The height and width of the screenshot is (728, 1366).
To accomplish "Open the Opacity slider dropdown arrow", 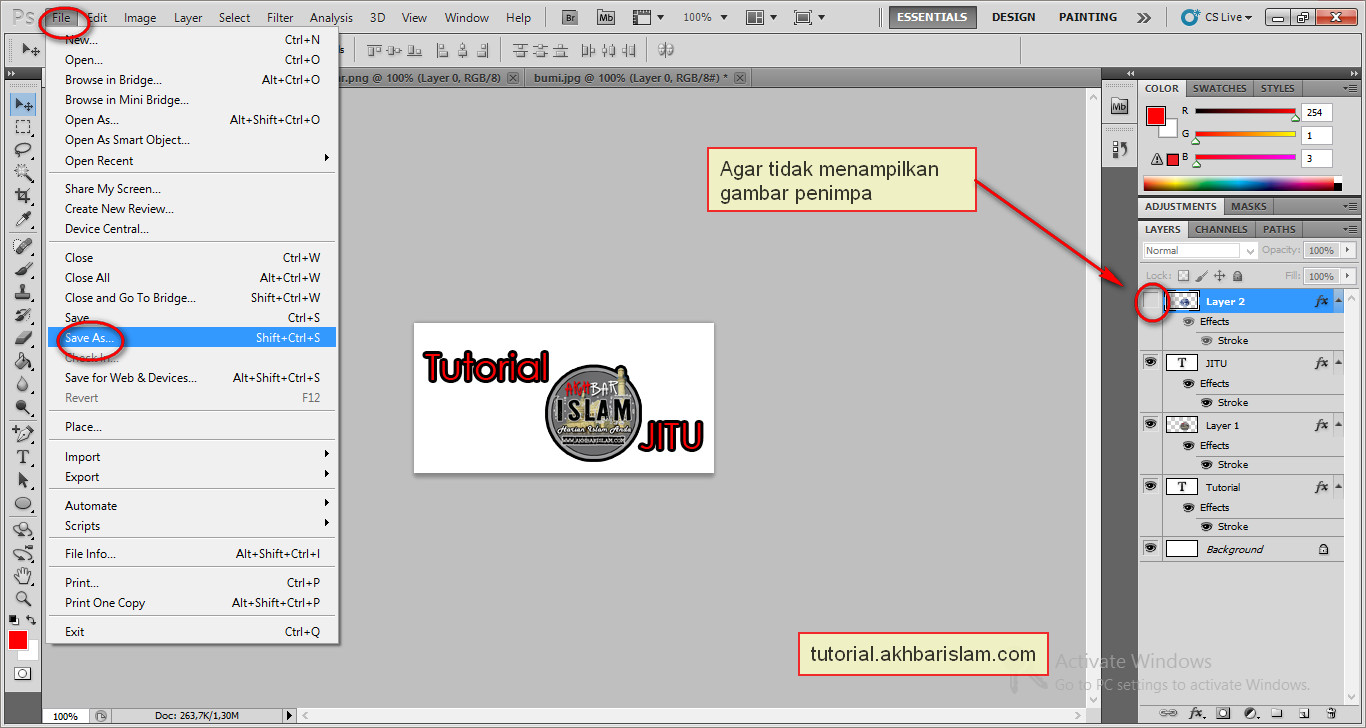I will pyautogui.click(x=1347, y=251).
